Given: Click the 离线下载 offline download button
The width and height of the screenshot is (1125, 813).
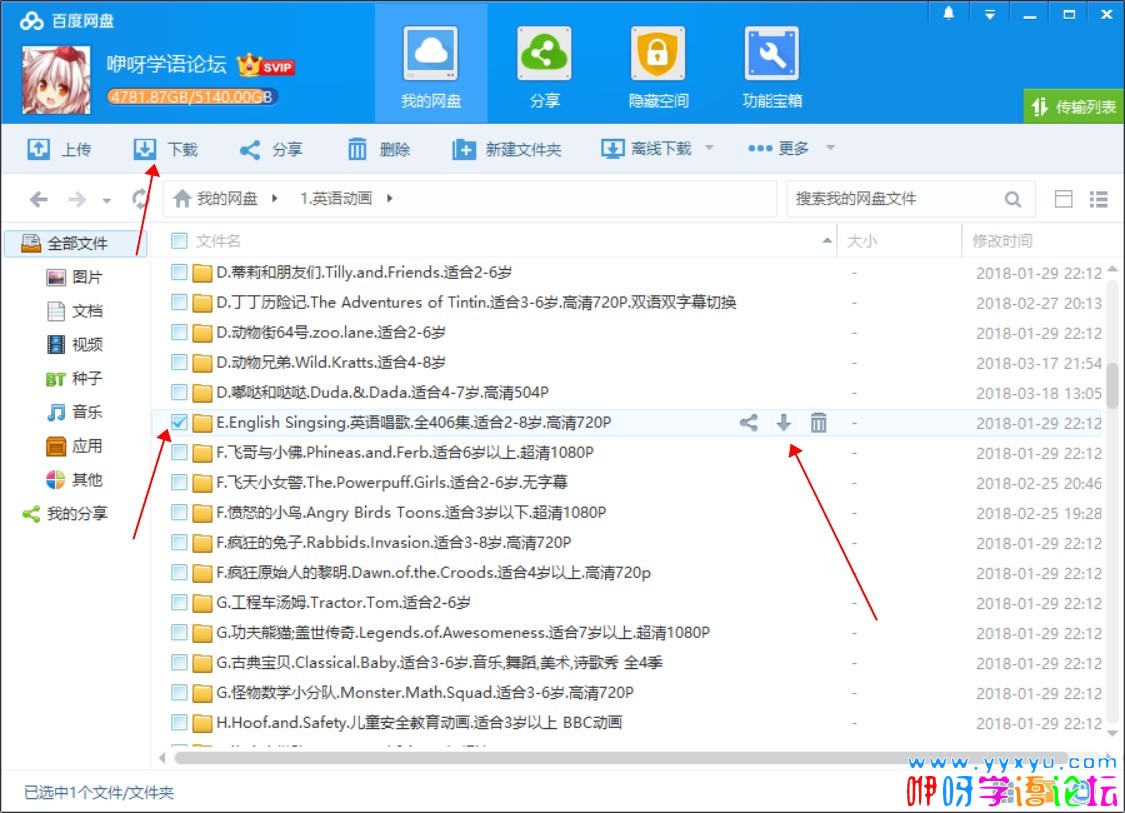Looking at the screenshot, I should click(646, 149).
